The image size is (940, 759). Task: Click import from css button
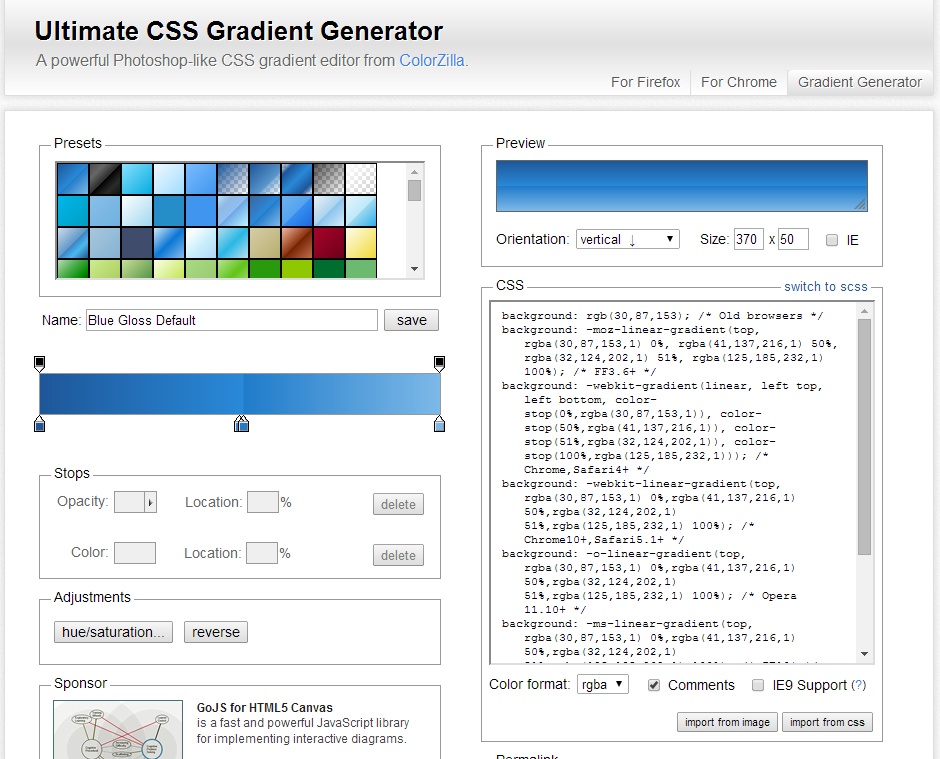point(827,722)
